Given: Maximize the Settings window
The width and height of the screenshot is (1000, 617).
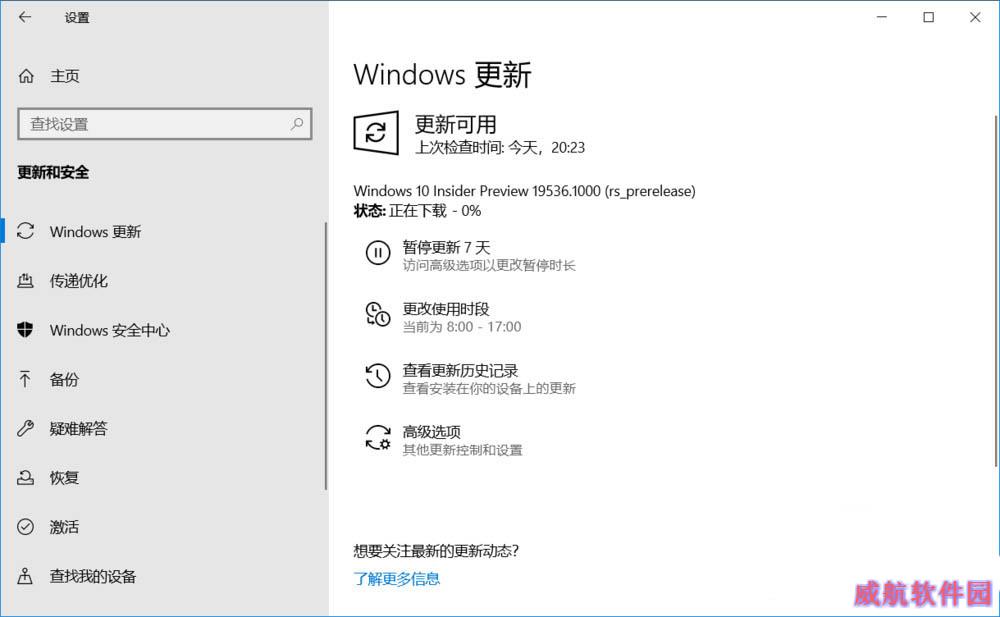Looking at the screenshot, I should click(929, 17).
